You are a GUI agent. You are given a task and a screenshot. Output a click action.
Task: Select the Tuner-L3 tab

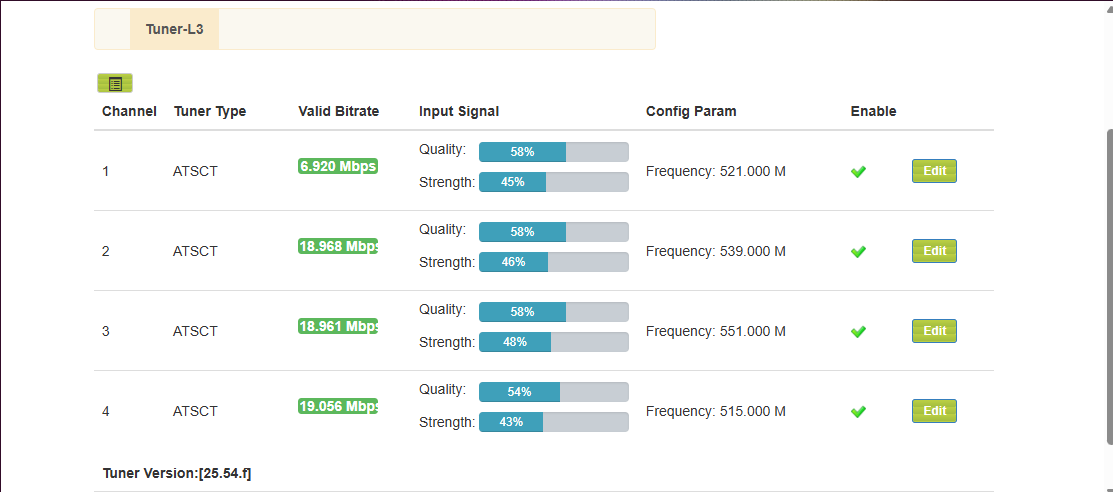174,29
